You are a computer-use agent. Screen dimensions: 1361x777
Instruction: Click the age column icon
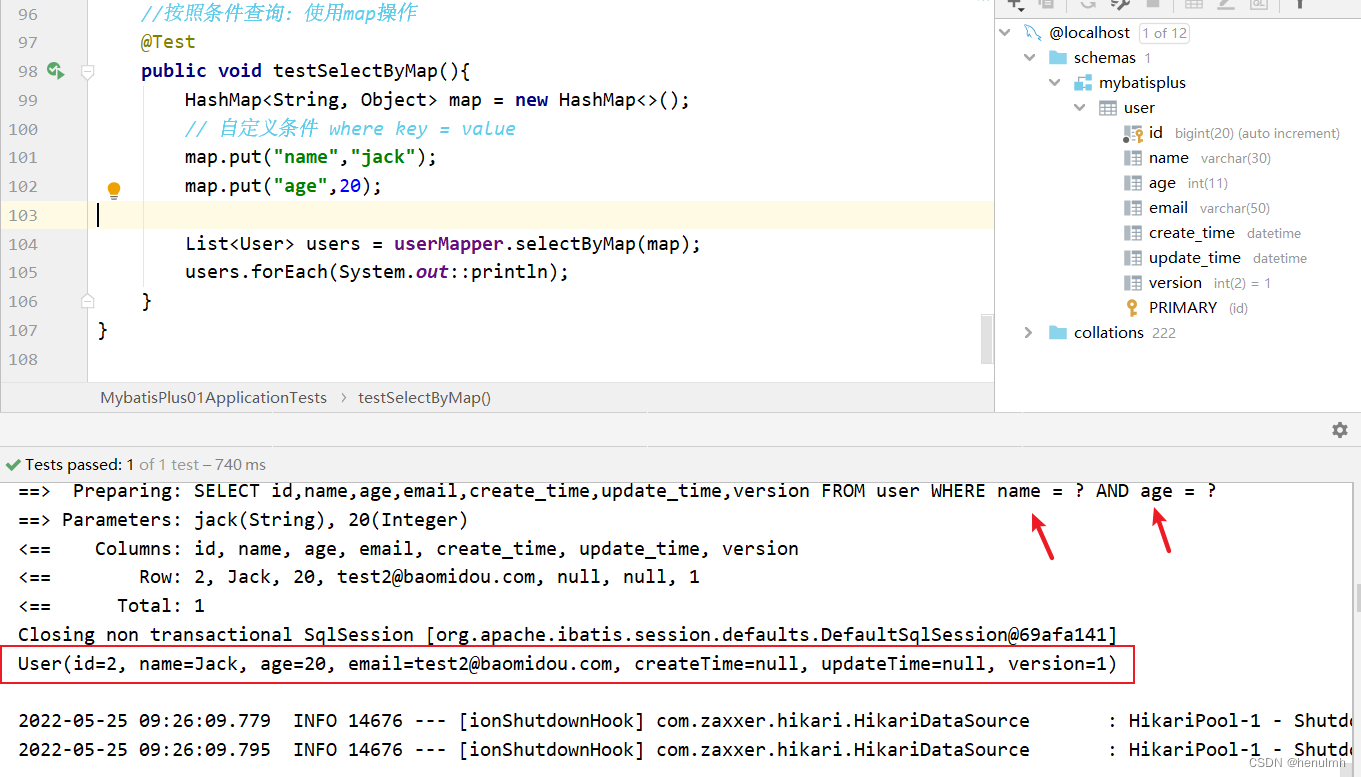tap(1133, 183)
